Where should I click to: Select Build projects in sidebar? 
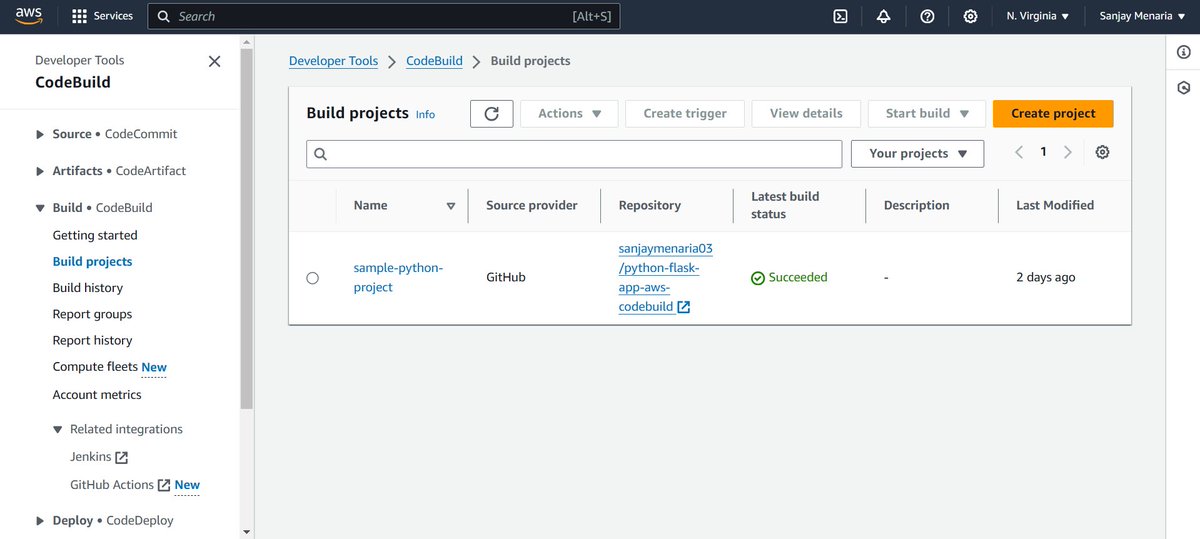[92, 261]
